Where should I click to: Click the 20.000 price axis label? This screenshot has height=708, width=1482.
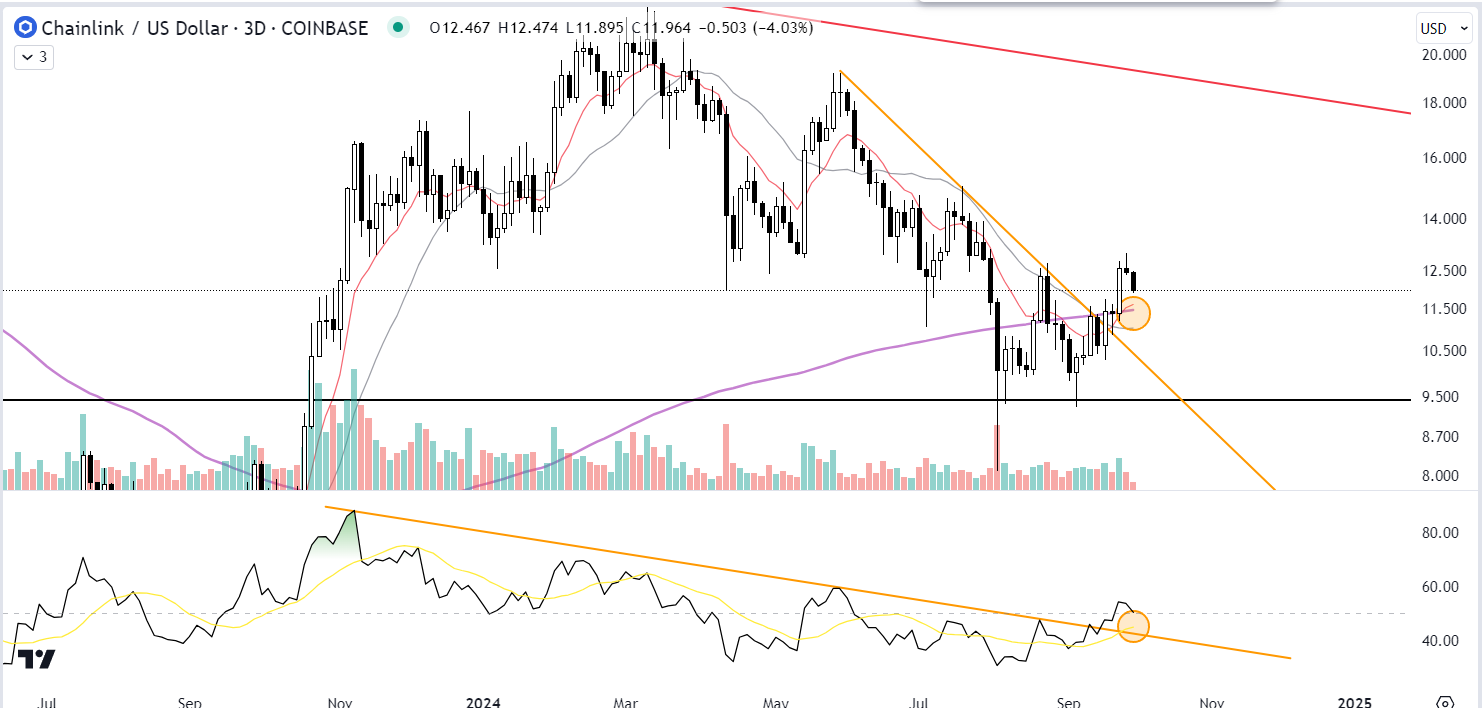1443,55
